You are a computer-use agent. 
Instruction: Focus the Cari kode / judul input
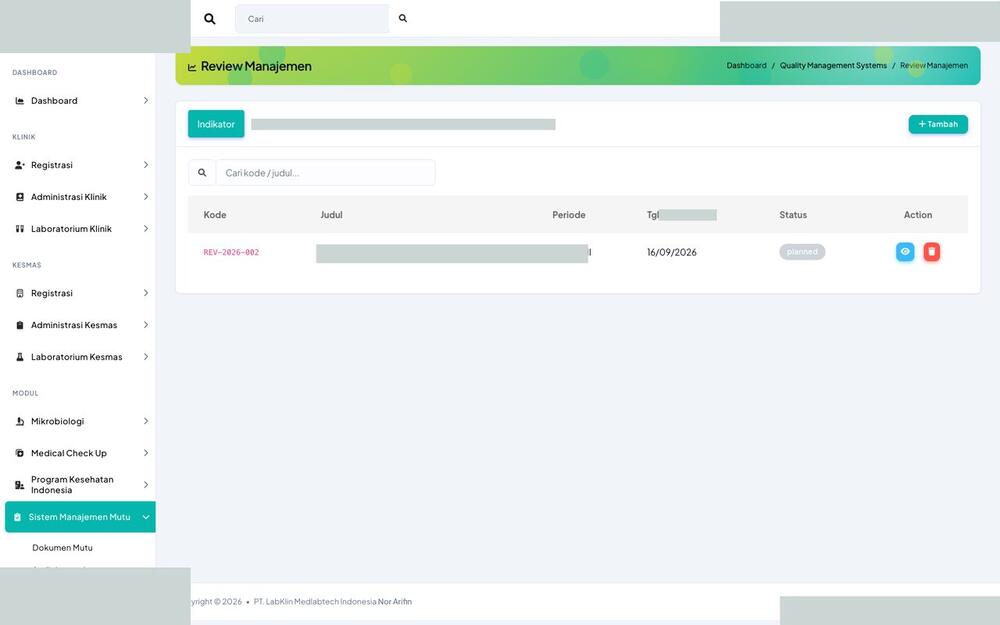click(325, 173)
